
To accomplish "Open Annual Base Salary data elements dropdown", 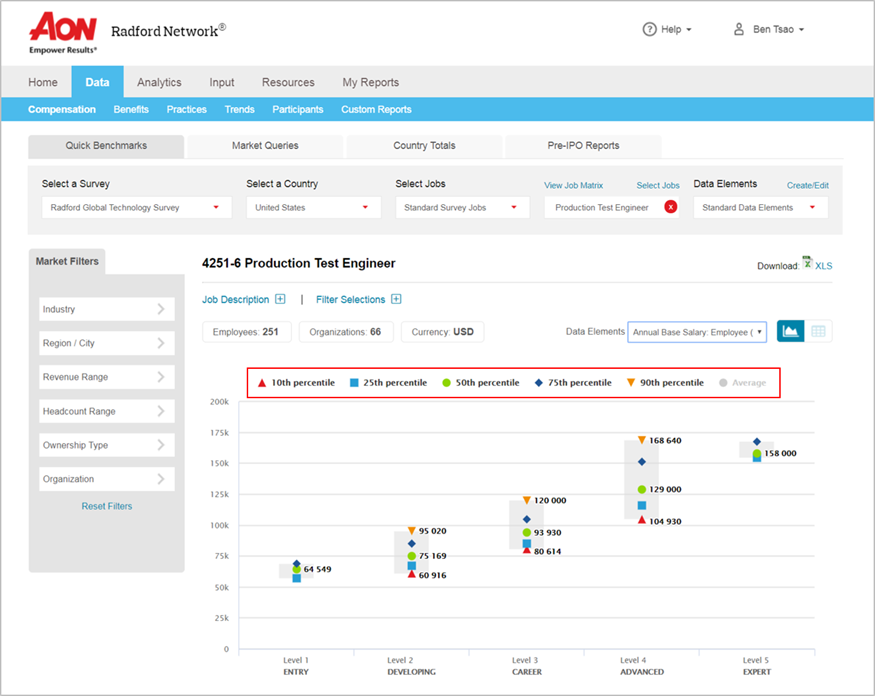I will (696, 332).
